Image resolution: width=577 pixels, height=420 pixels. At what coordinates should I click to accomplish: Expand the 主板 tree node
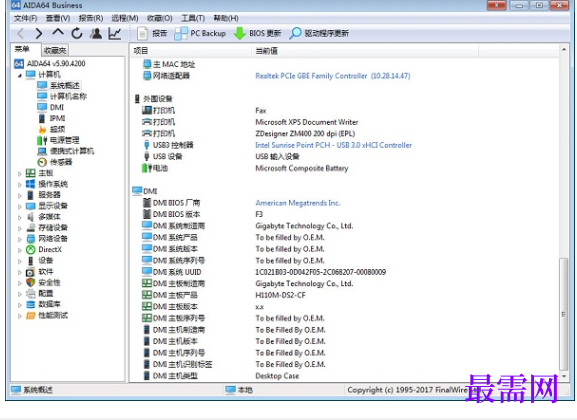(x=20, y=173)
